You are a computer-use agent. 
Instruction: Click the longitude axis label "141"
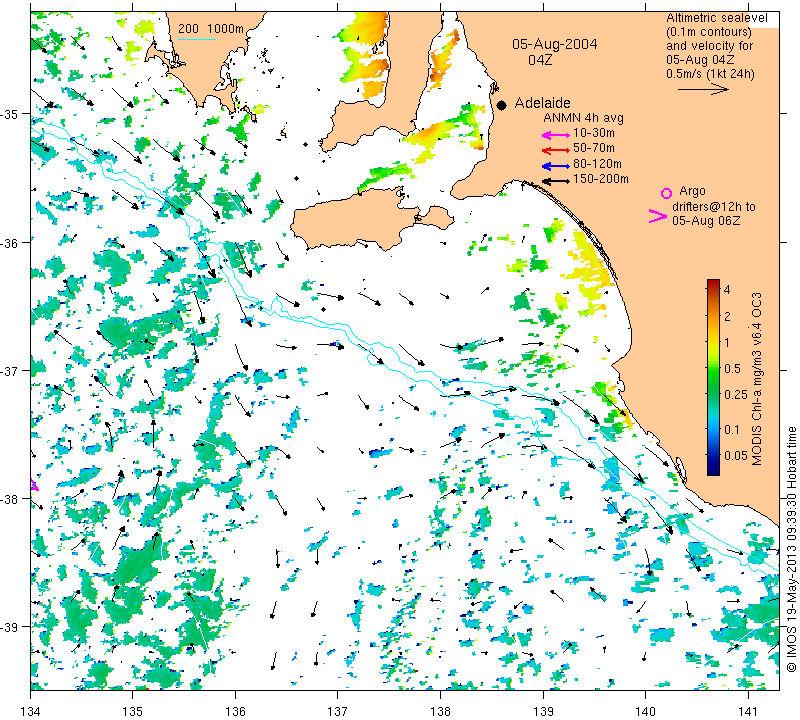(x=748, y=710)
